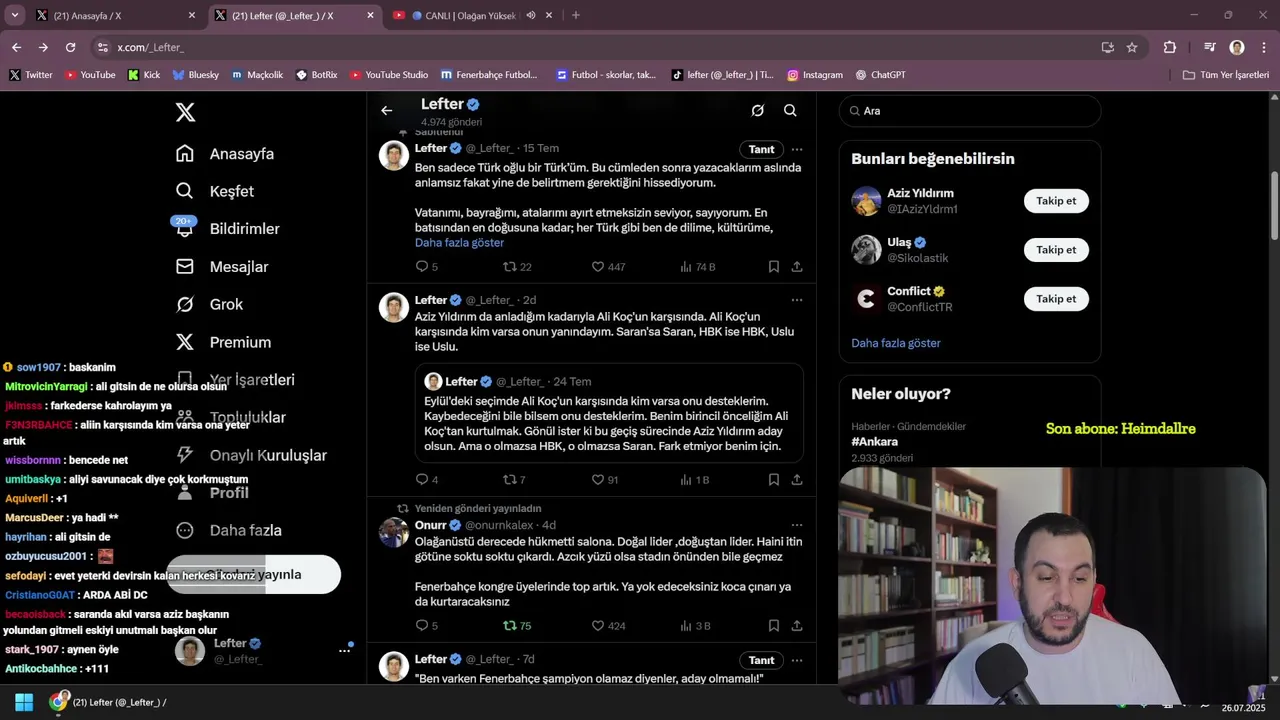Open Onurr's profile avatar
The width and height of the screenshot is (1280, 720).
tap(394, 532)
